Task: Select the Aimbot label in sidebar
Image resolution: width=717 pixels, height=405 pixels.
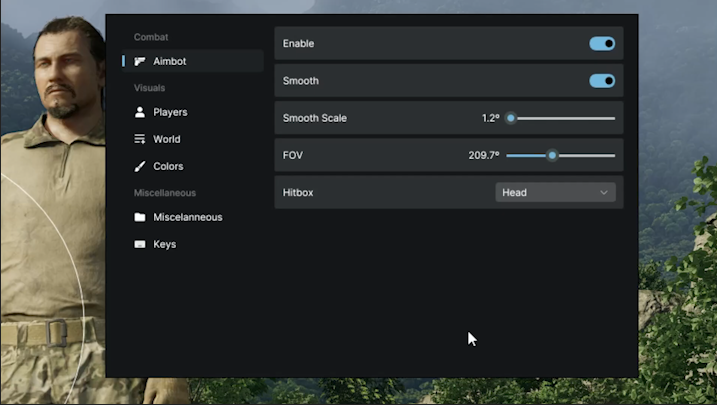Action: pyautogui.click(x=170, y=62)
